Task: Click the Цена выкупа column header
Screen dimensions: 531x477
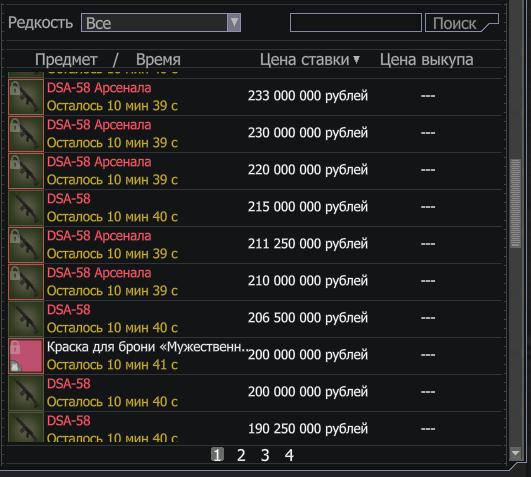Action: click(426, 60)
